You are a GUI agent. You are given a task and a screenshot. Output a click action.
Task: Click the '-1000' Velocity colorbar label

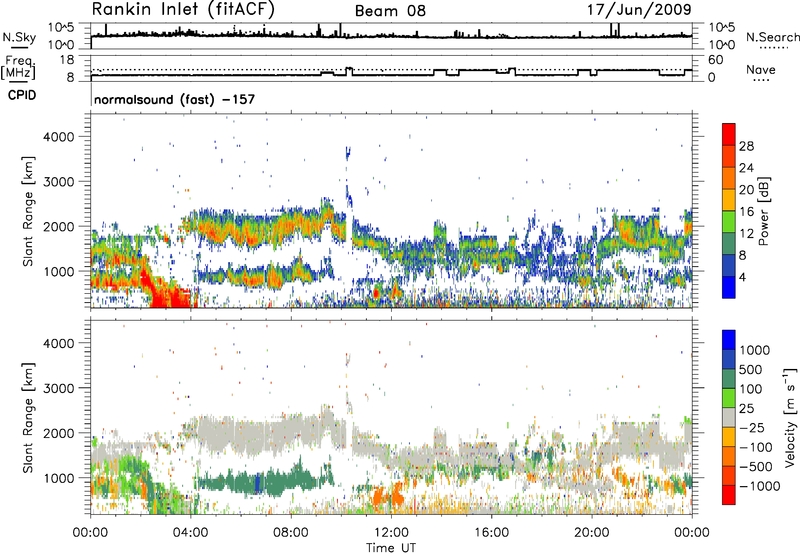[759, 486]
